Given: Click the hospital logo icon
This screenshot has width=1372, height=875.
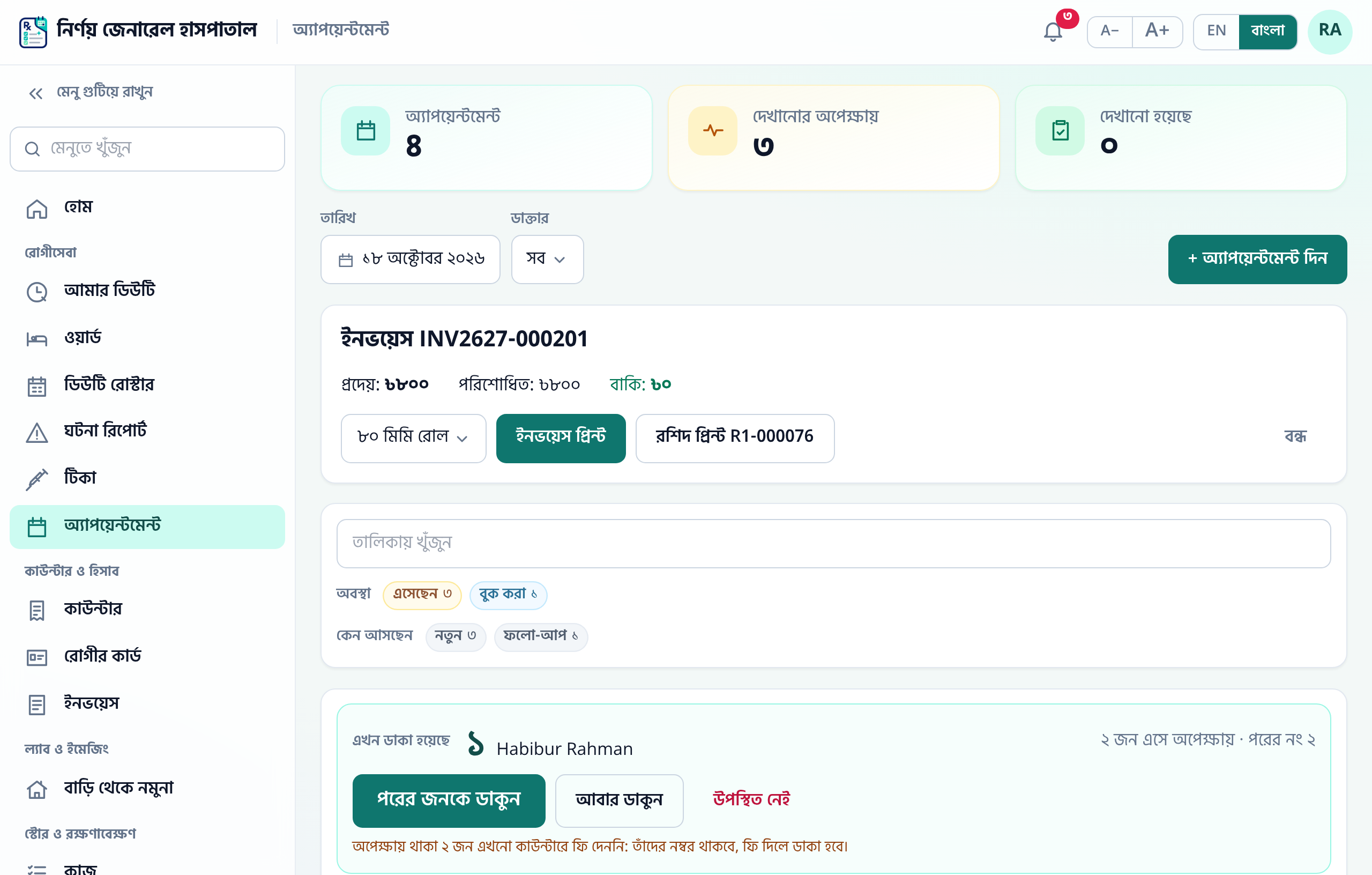Looking at the screenshot, I should click(33, 32).
